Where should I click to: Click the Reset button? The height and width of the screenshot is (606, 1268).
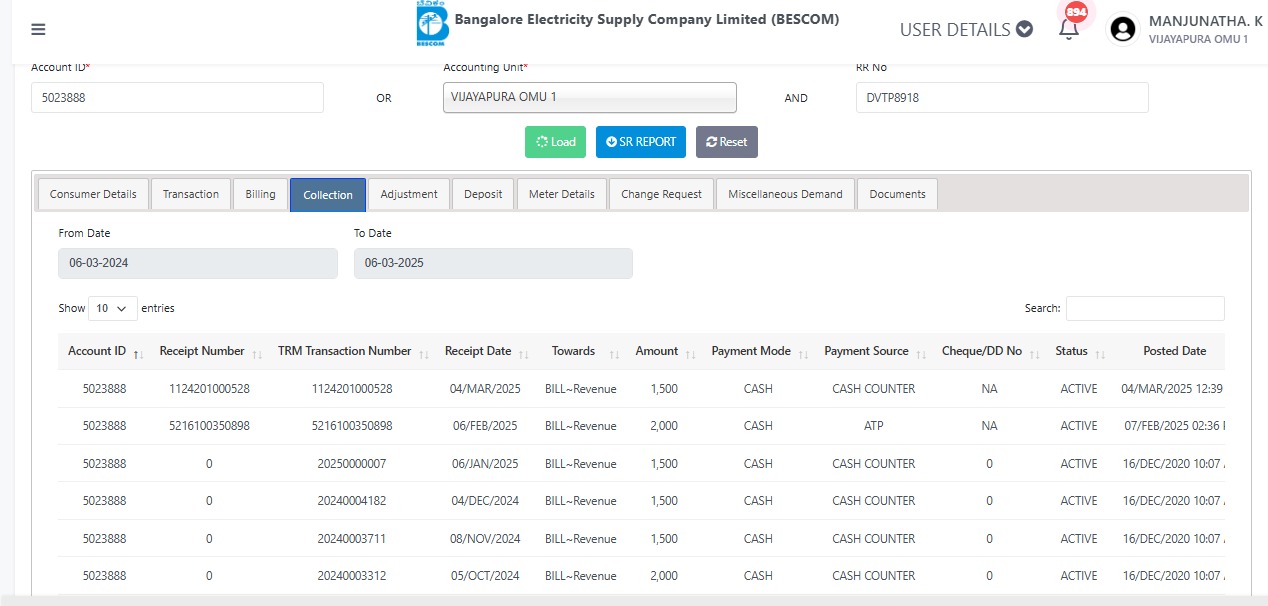(727, 142)
